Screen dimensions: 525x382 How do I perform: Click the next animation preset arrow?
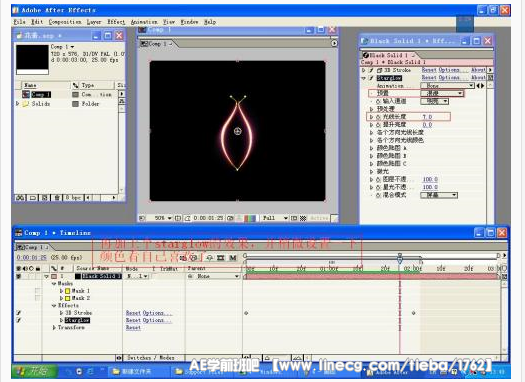[x=483, y=86]
